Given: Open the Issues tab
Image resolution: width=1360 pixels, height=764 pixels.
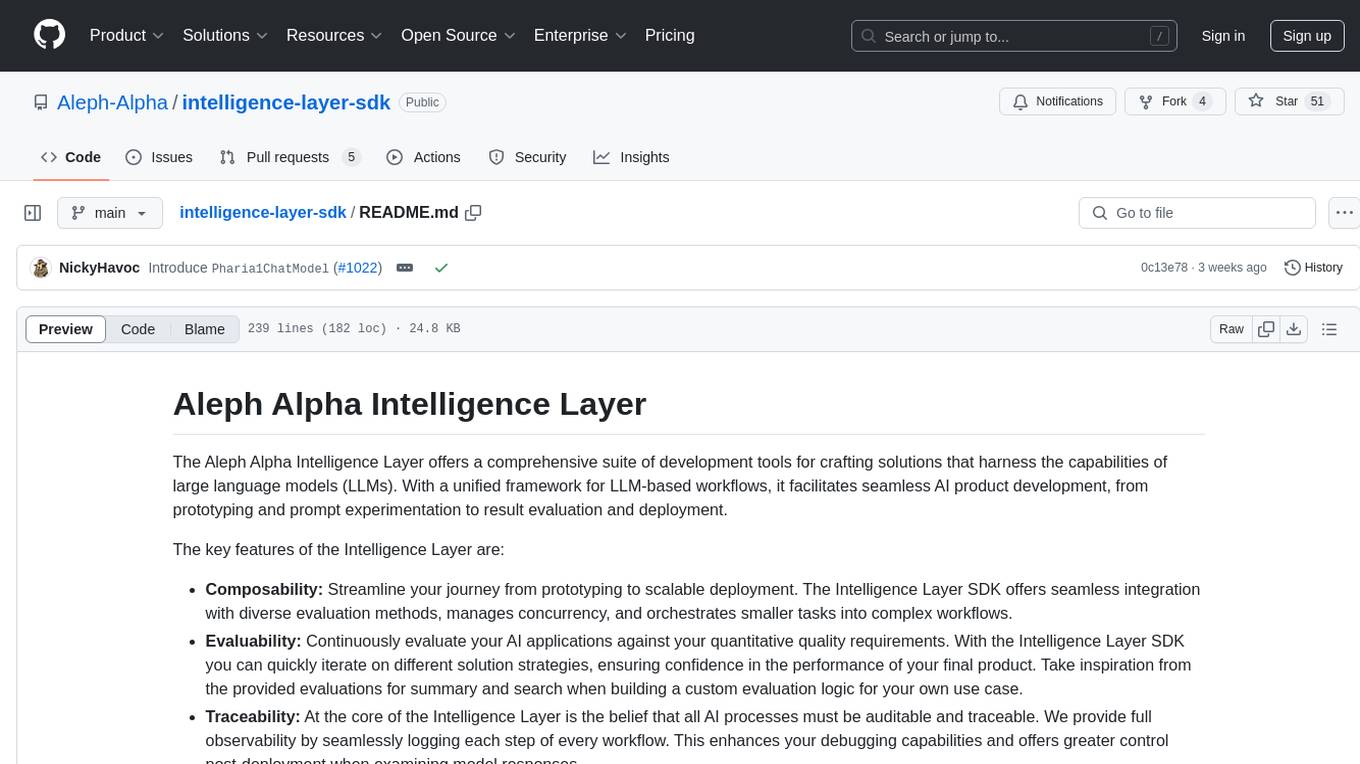Looking at the screenshot, I should coord(159,157).
